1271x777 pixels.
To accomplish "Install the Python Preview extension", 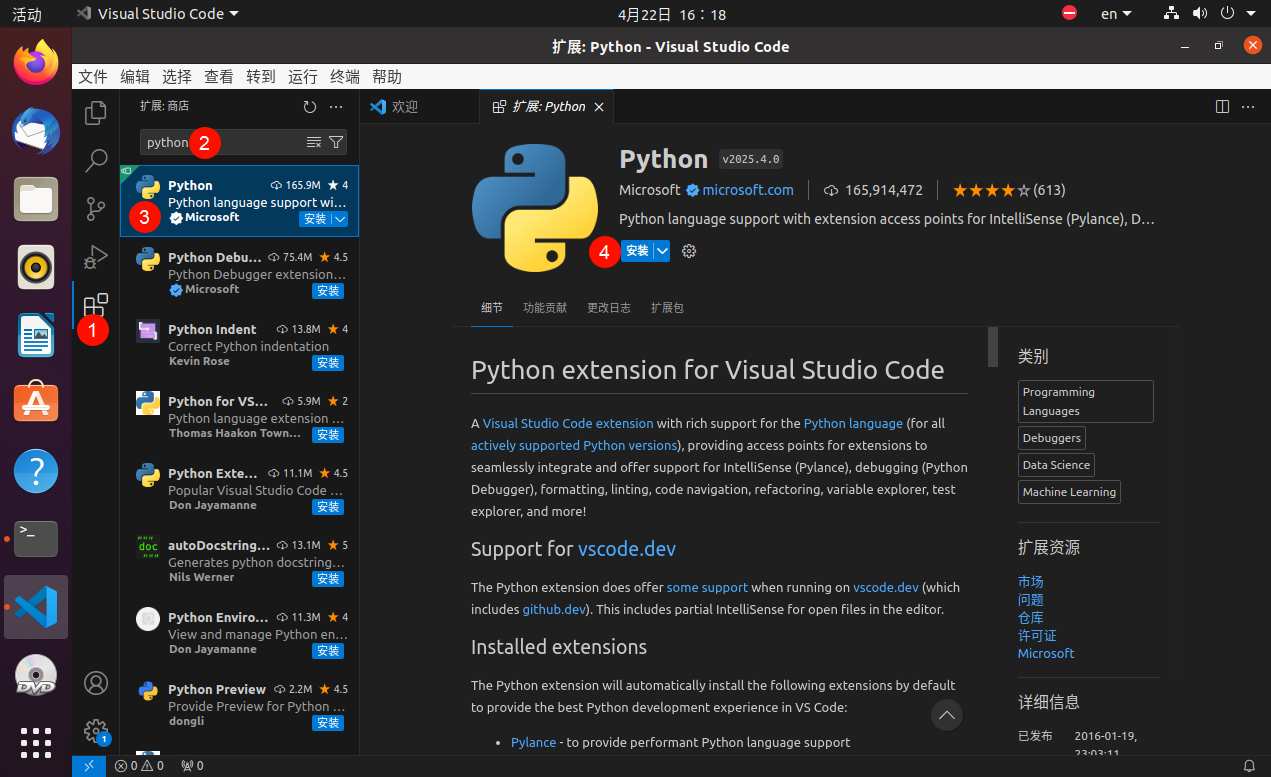I will click(328, 723).
